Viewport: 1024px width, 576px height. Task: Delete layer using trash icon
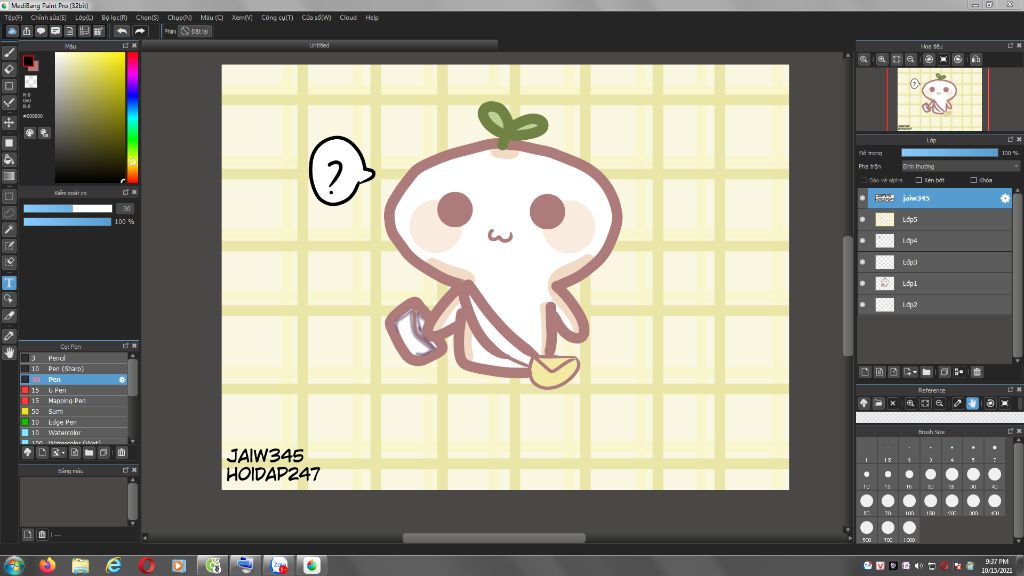(977, 372)
